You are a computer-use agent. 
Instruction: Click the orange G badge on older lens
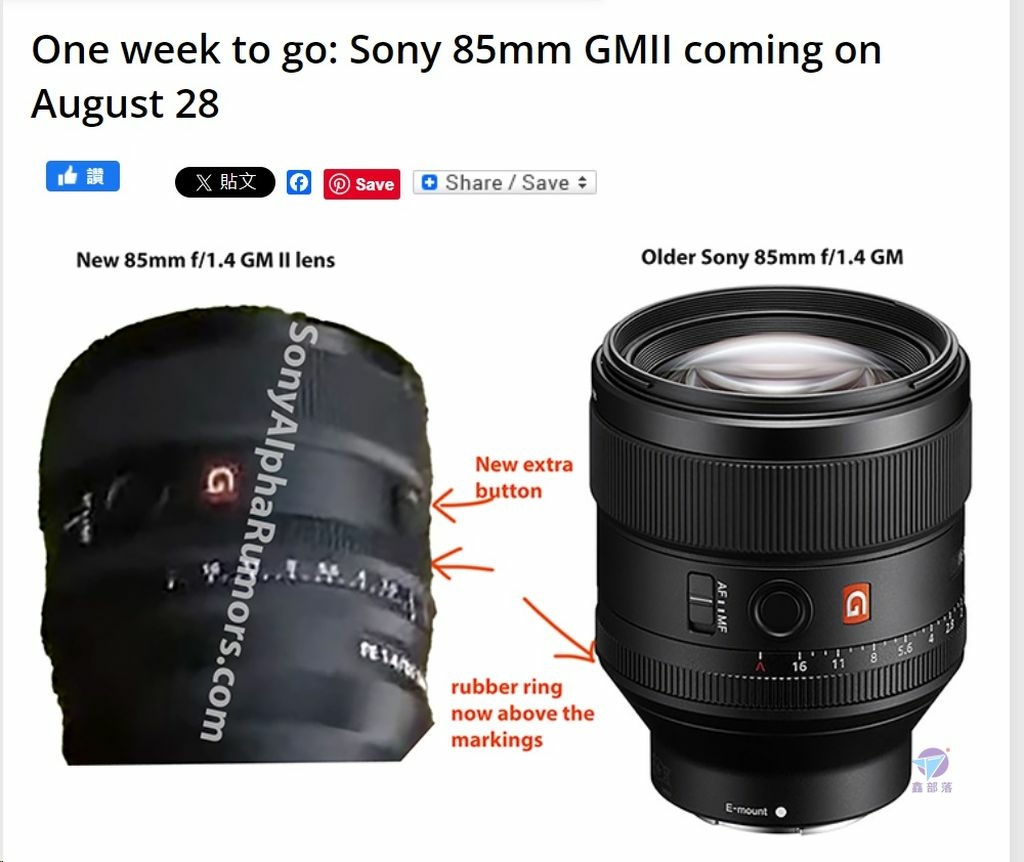coord(856,604)
